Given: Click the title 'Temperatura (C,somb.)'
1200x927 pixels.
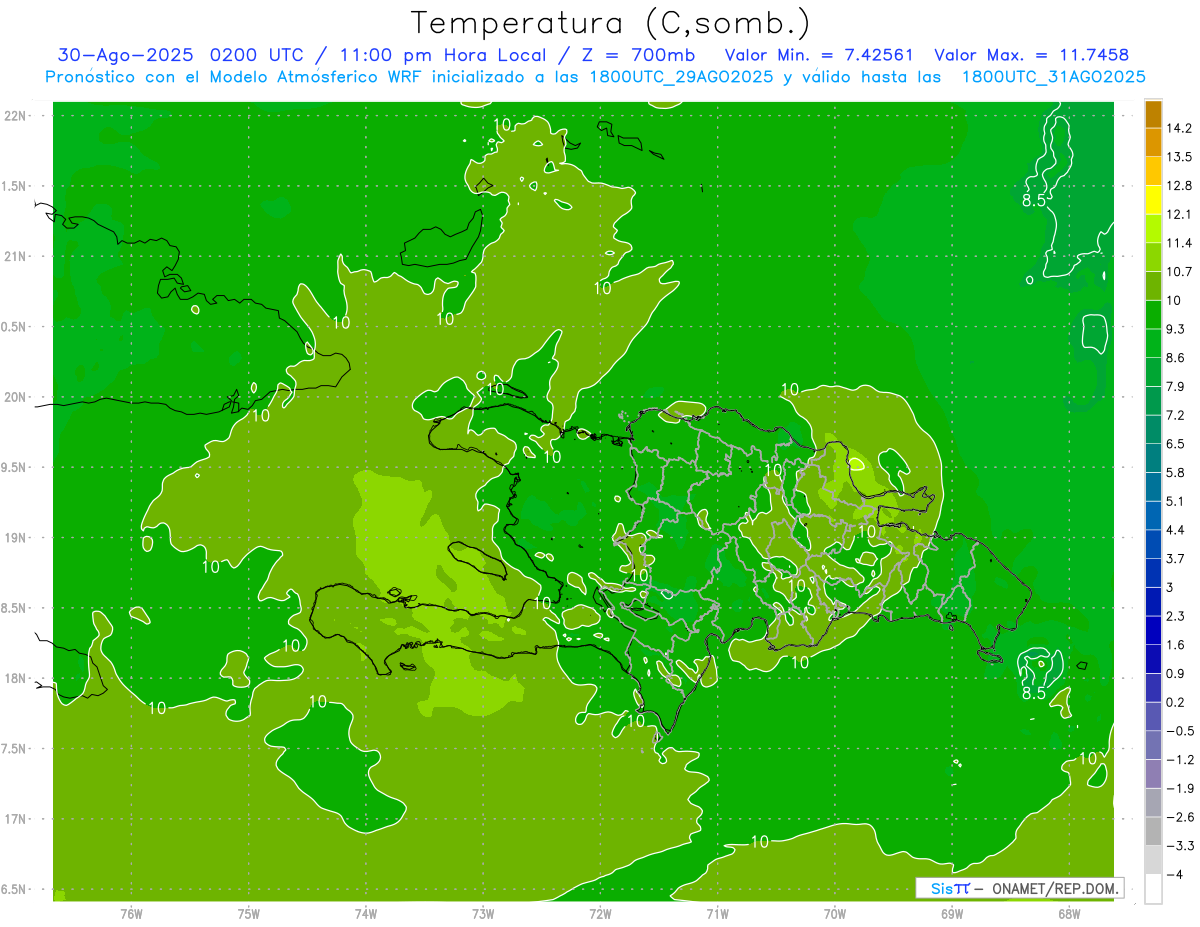Looking at the screenshot, I should 610,23.
